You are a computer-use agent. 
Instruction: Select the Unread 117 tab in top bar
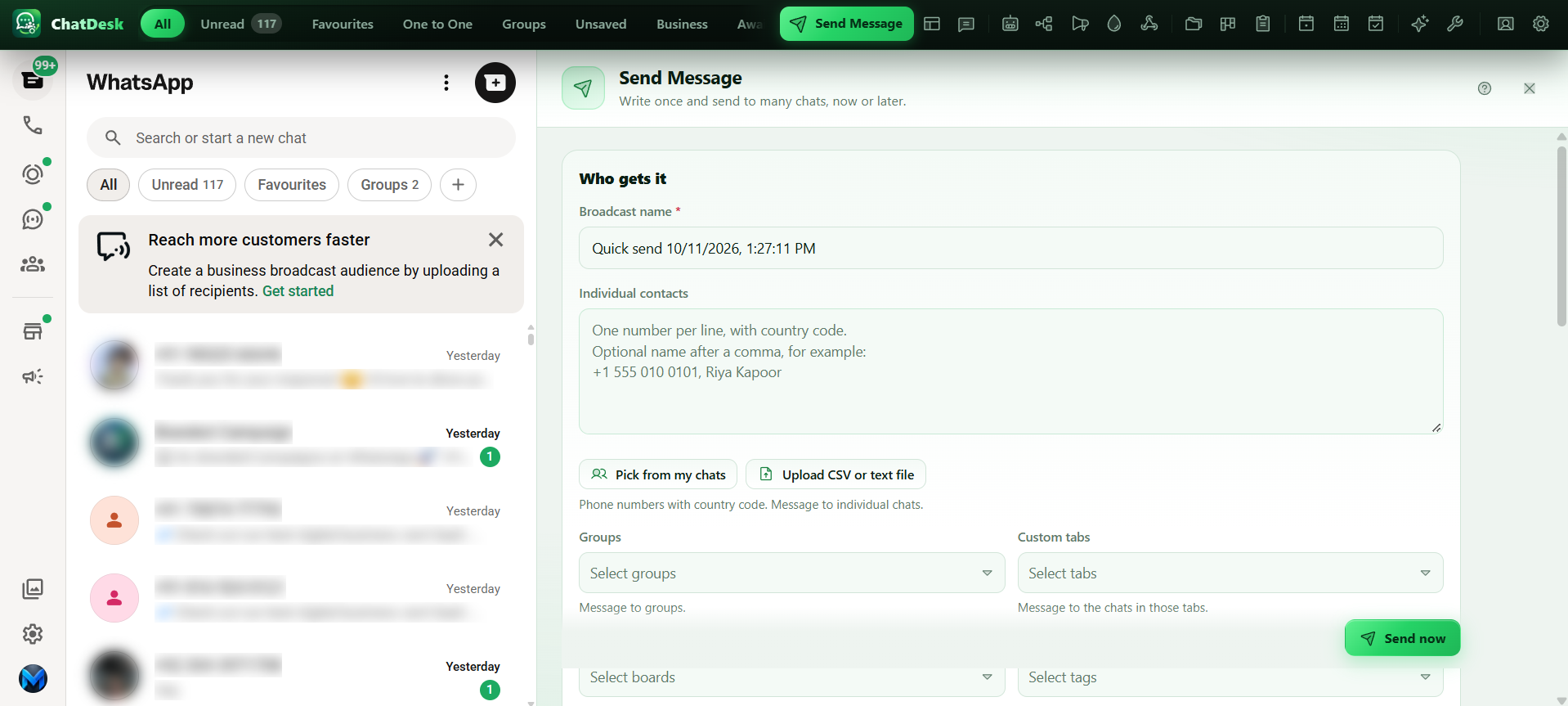240,24
